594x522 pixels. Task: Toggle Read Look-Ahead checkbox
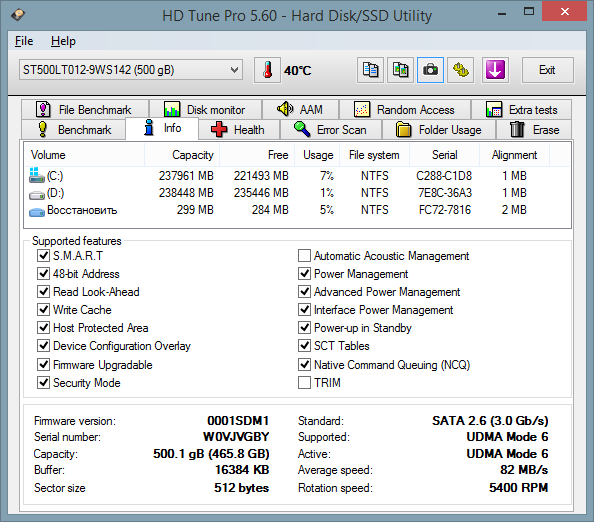coord(43,291)
